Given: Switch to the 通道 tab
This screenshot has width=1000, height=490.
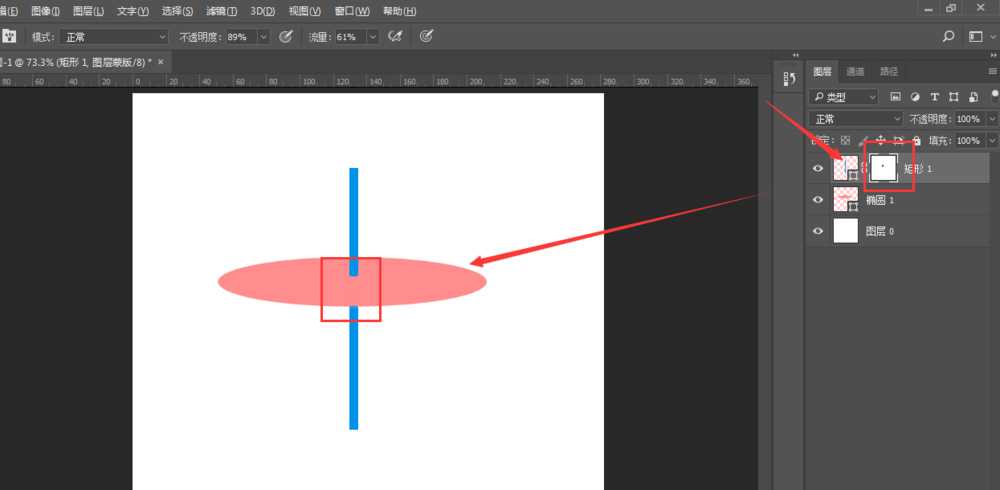Looking at the screenshot, I should (855, 72).
